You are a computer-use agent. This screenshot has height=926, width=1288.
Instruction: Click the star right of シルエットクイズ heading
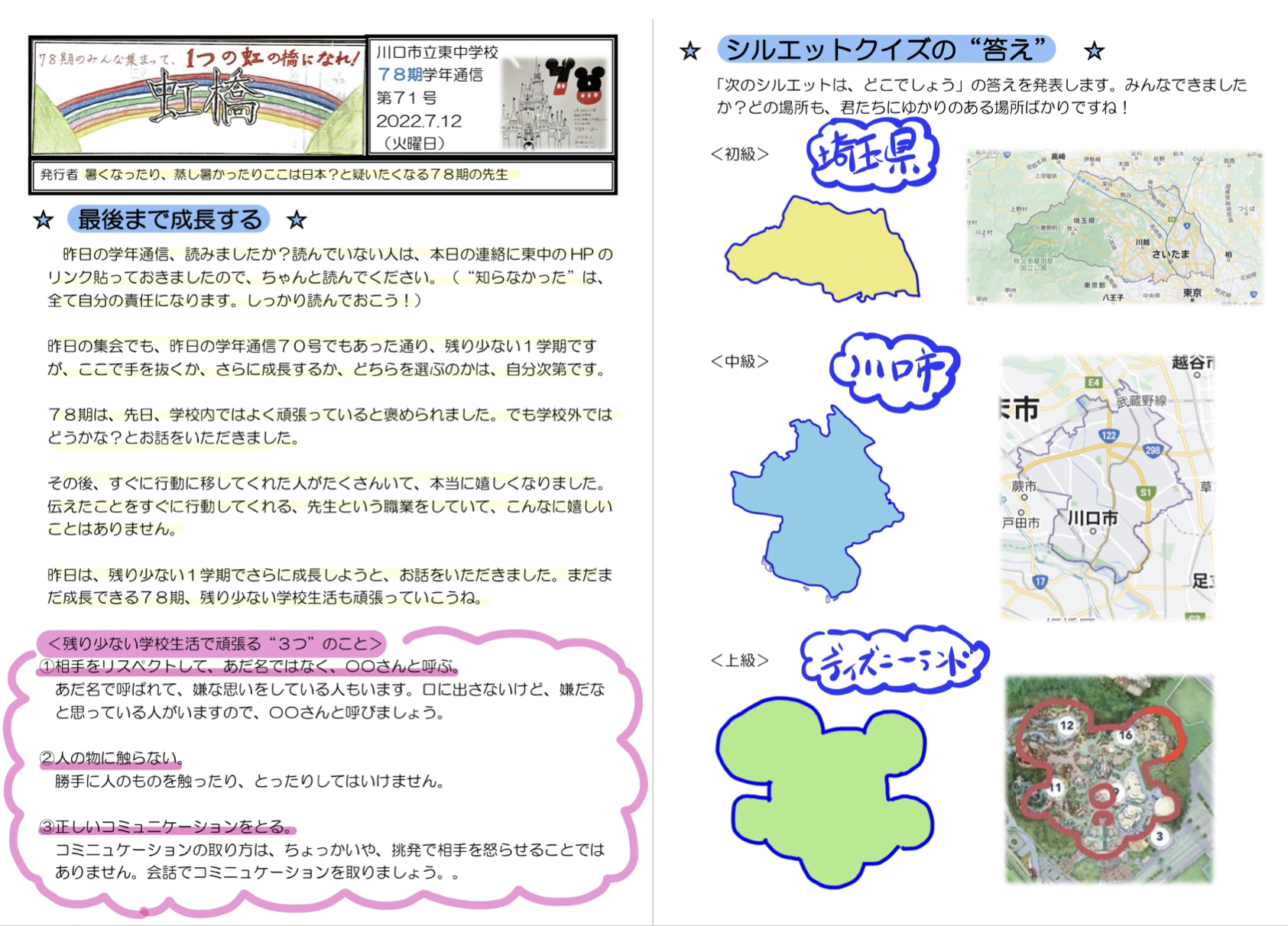pos(1094,51)
